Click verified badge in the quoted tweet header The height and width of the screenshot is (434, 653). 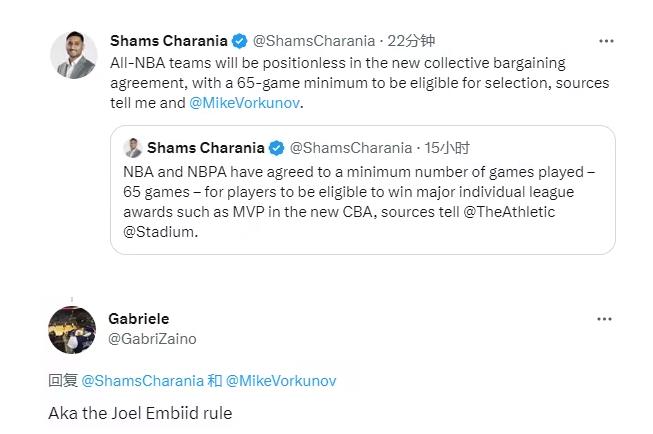[x=277, y=148]
